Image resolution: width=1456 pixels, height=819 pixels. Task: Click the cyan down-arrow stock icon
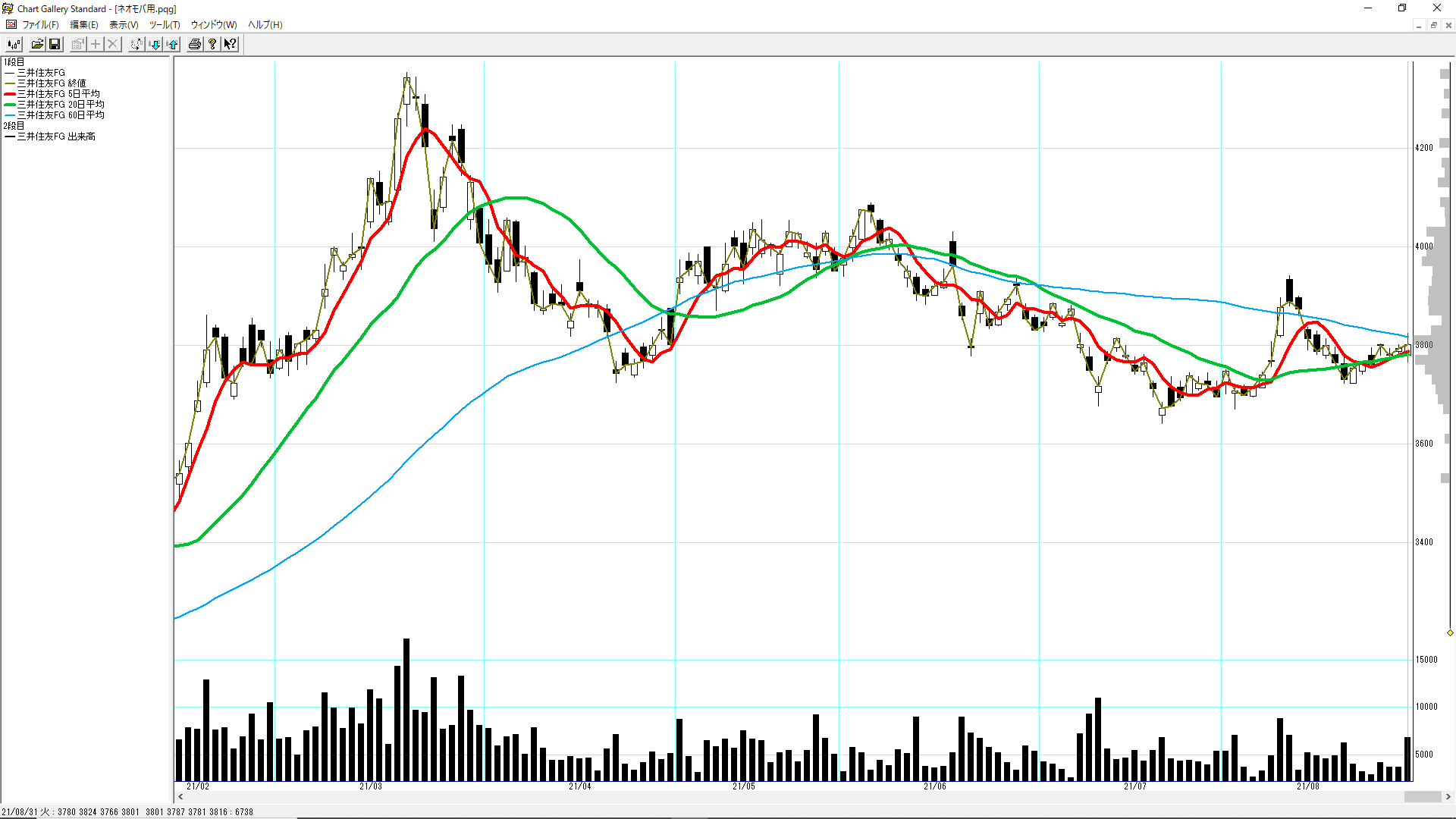(x=155, y=44)
